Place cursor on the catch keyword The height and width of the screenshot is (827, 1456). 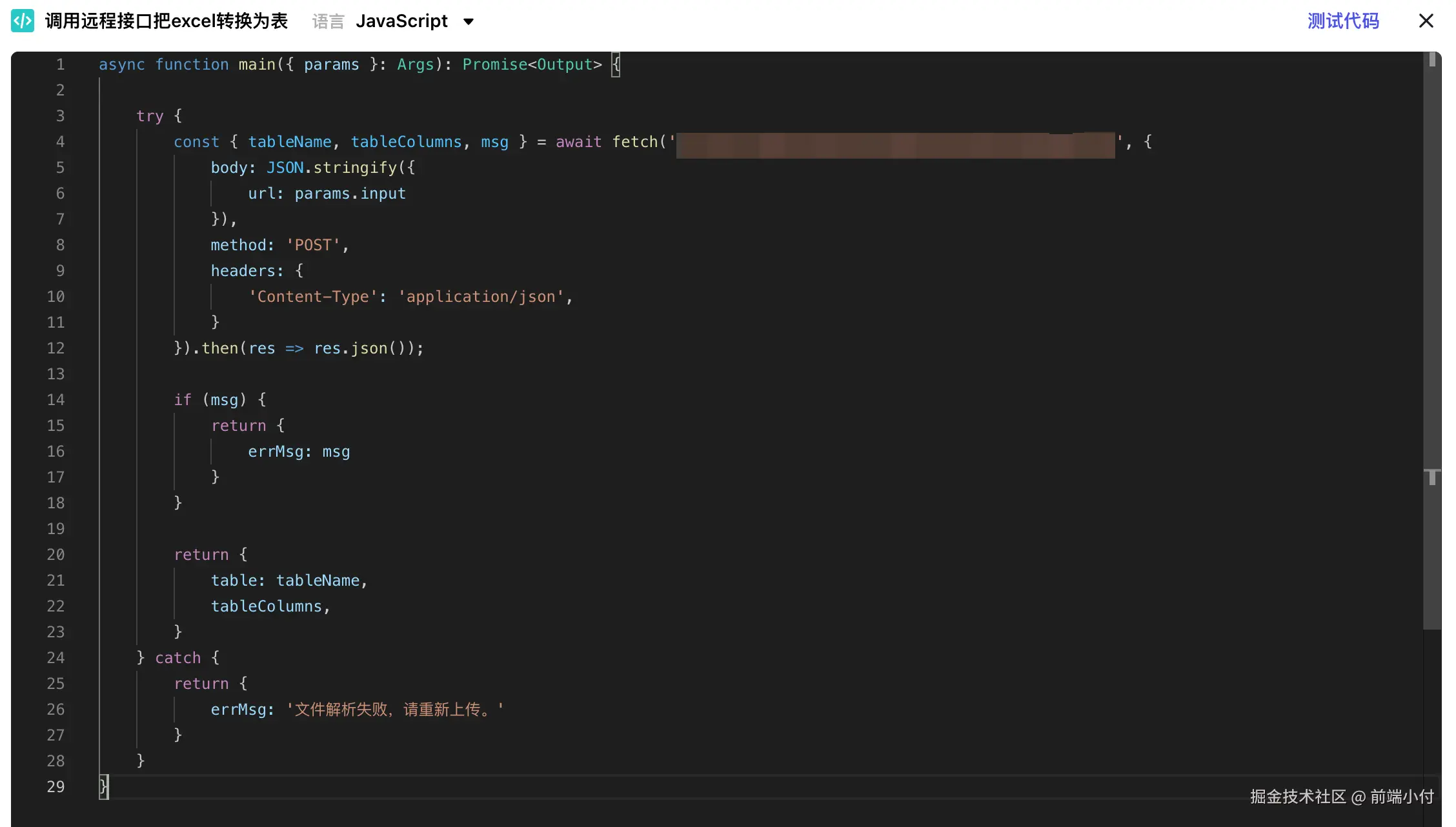177,658
